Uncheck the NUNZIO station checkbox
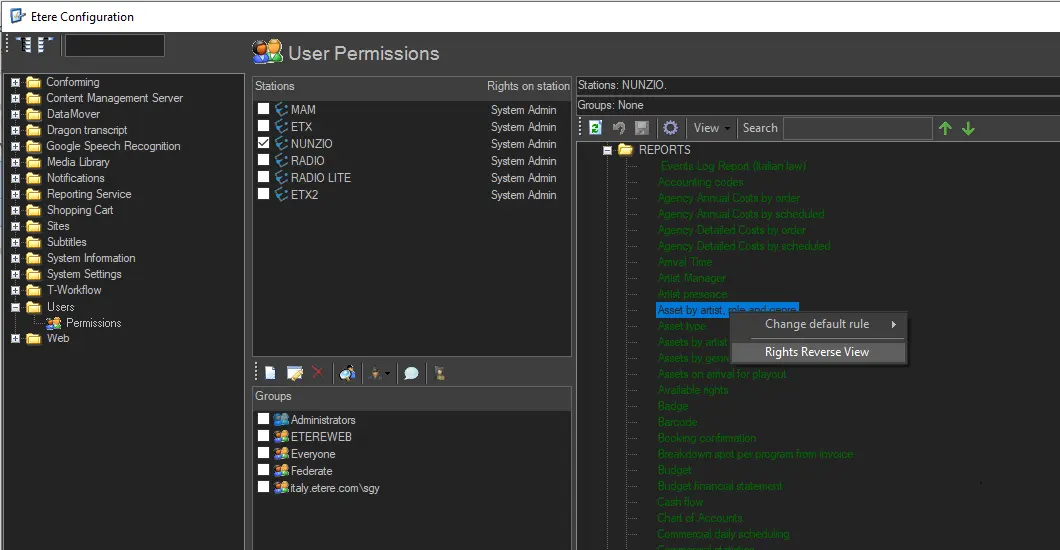The image size is (1060, 550). pyautogui.click(x=263, y=144)
